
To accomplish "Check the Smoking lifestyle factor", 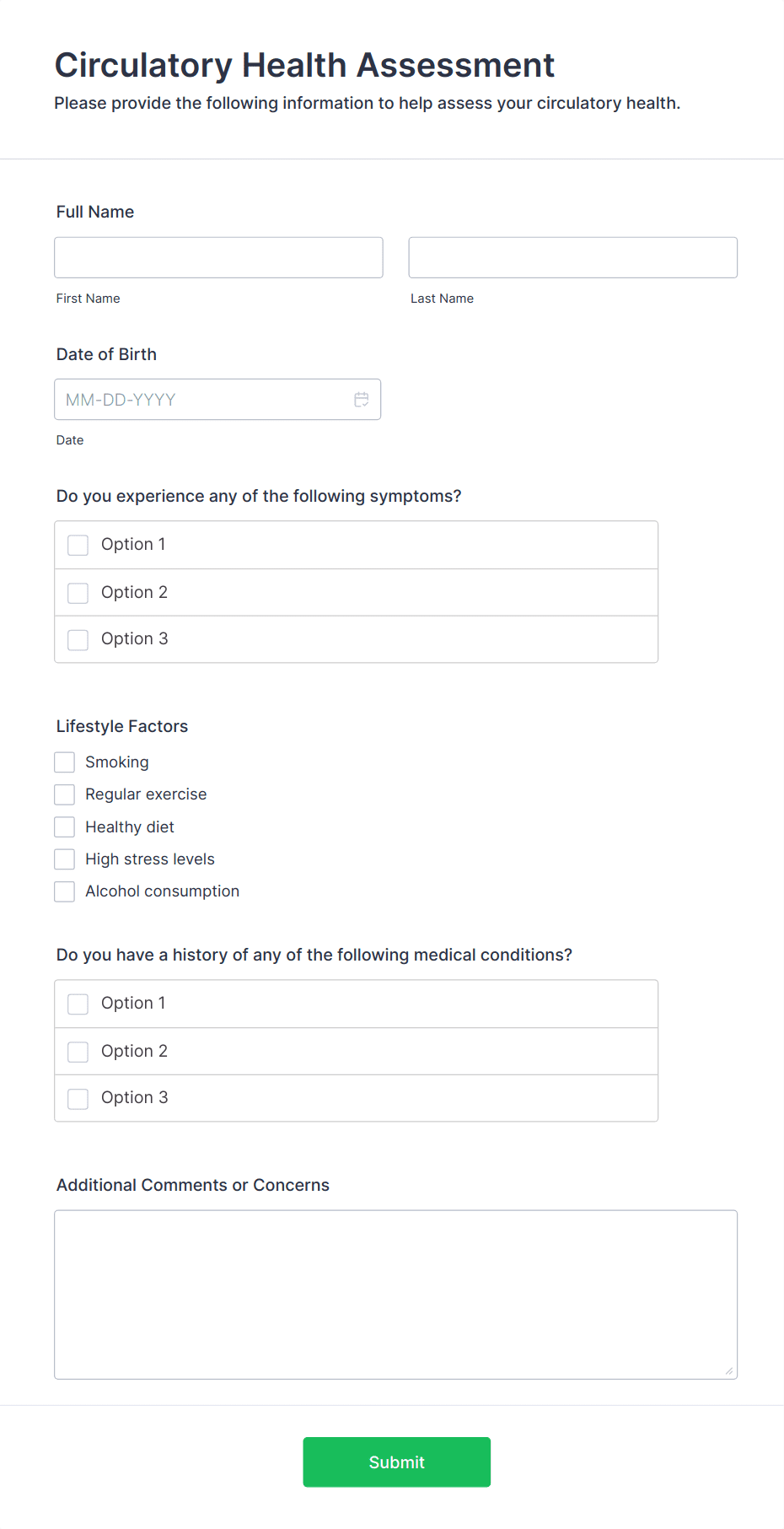I will tap(64, 762).
